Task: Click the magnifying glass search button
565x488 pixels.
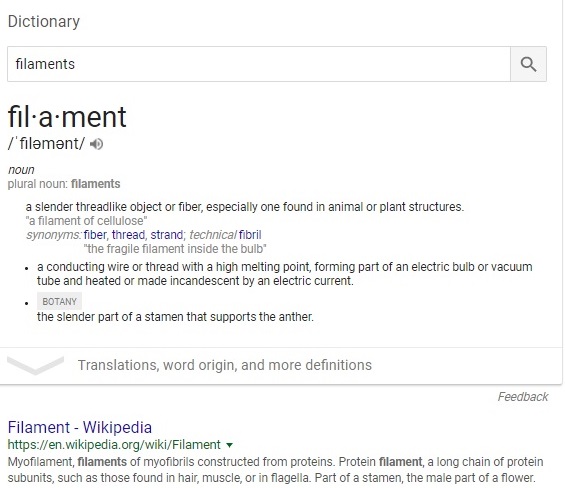Action: click(528, 64)
